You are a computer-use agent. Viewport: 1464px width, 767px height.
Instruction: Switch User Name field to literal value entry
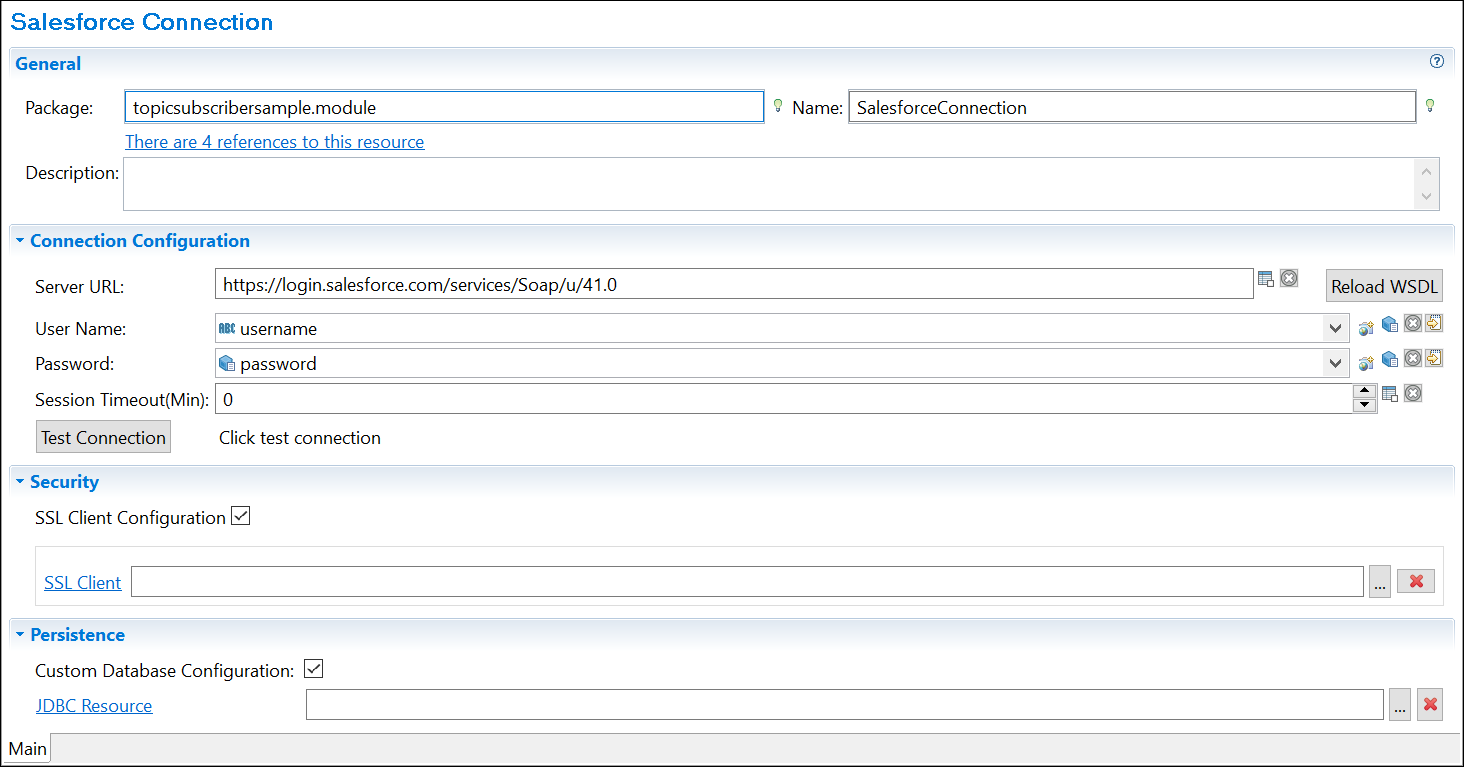(x=1434, y=323)
